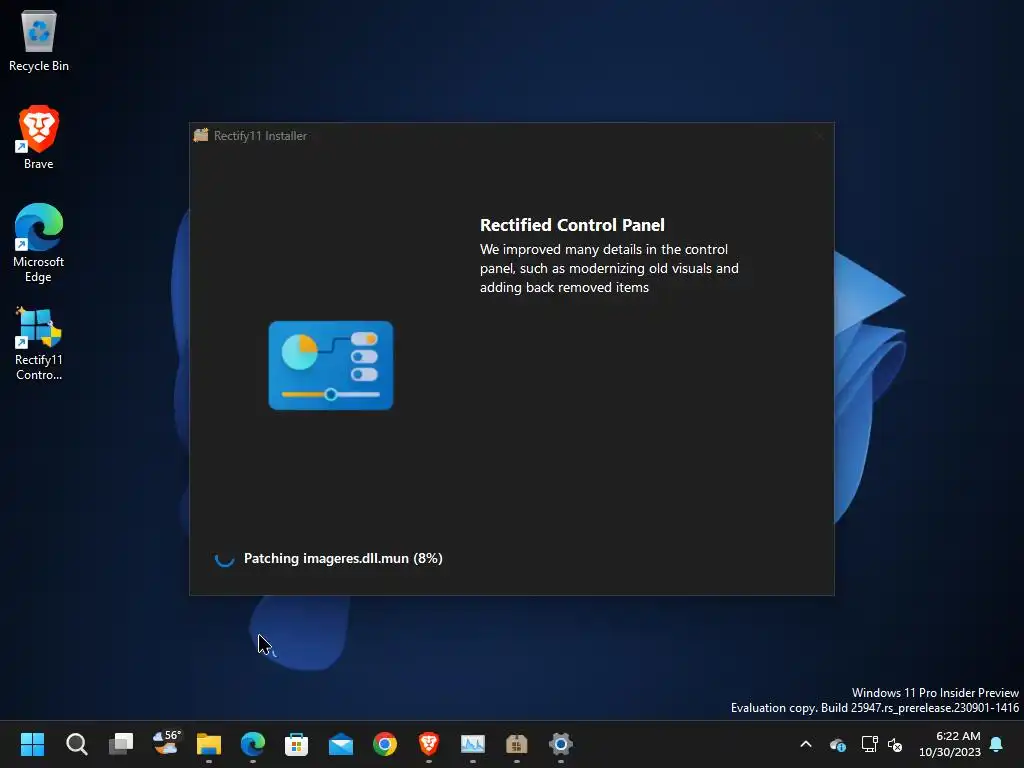Open Settings from the taskbar gear icon
This screenshot has height=768, width=1024.
pos(560,744)
